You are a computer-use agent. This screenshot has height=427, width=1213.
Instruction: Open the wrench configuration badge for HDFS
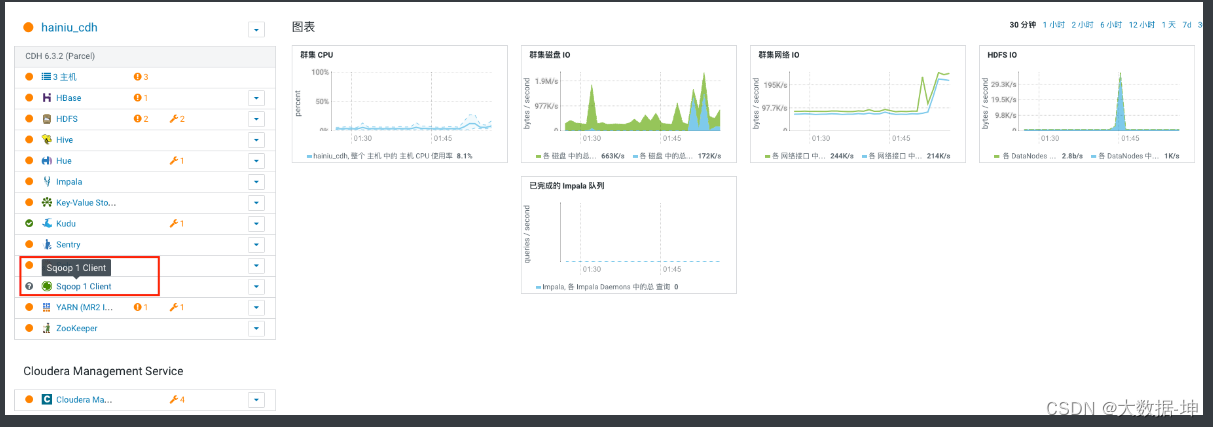click(177, 119)
